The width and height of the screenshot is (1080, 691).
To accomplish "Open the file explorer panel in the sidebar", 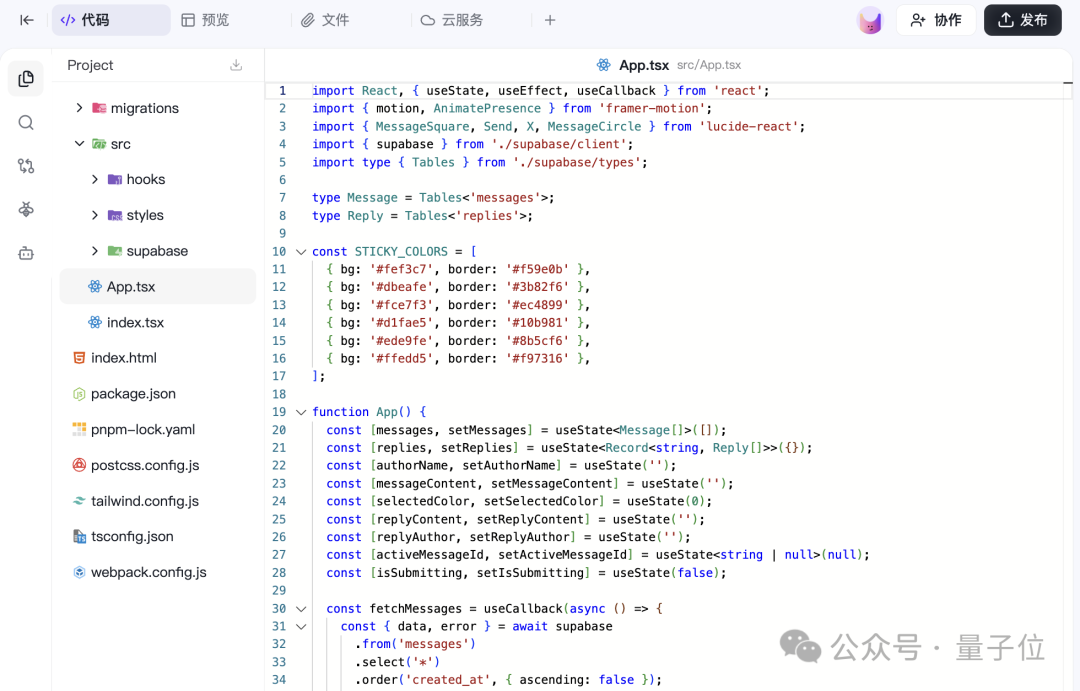I will pos(25,78).
